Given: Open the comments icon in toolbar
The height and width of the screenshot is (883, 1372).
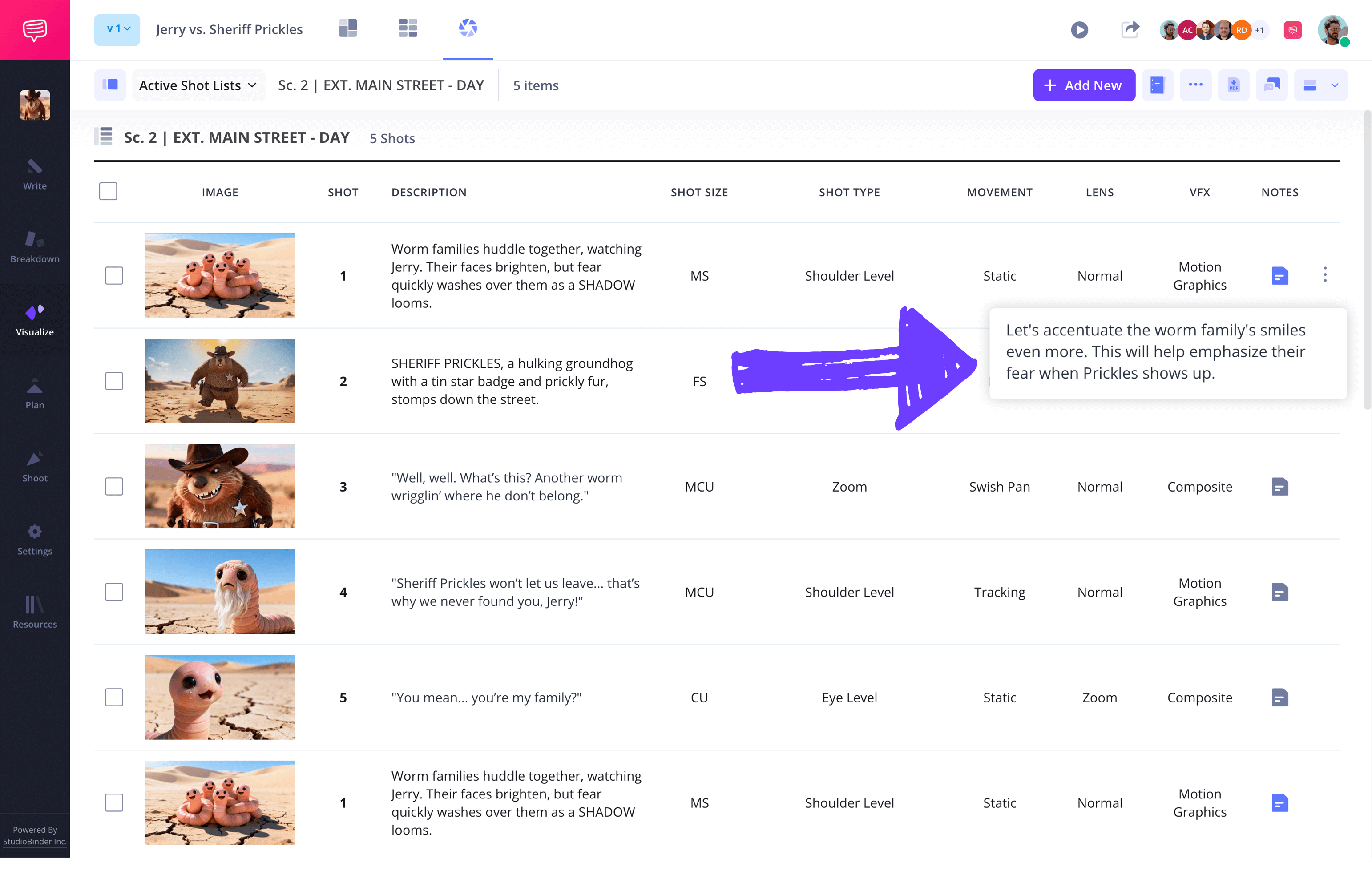Looking at the screenshot, I should pyautogui.click(x=1271, y=85).
